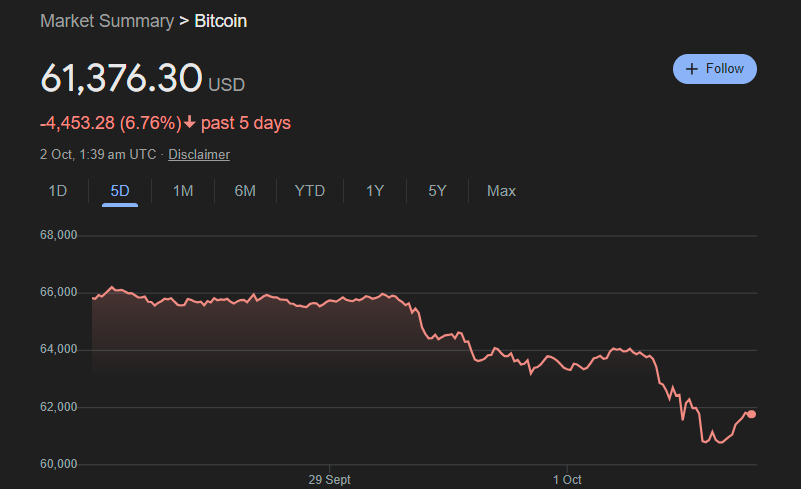801x489 pixels.
Task: Switch to the 6M range tab
Action: (x=245, y=190)
